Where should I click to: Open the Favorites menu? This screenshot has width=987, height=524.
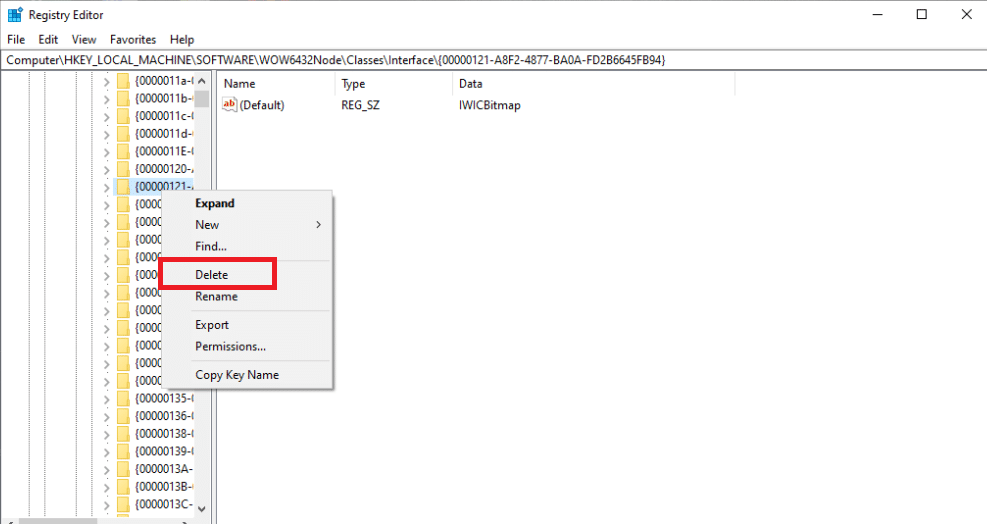(x=133, y=39)
